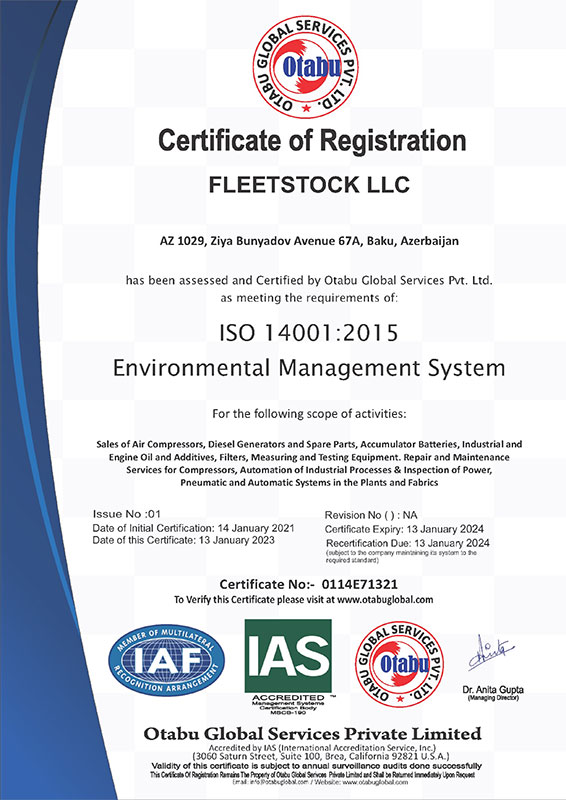Click the 'ACCREDITED' text under IAS logo
566x800 pixels.
(288, 697)
